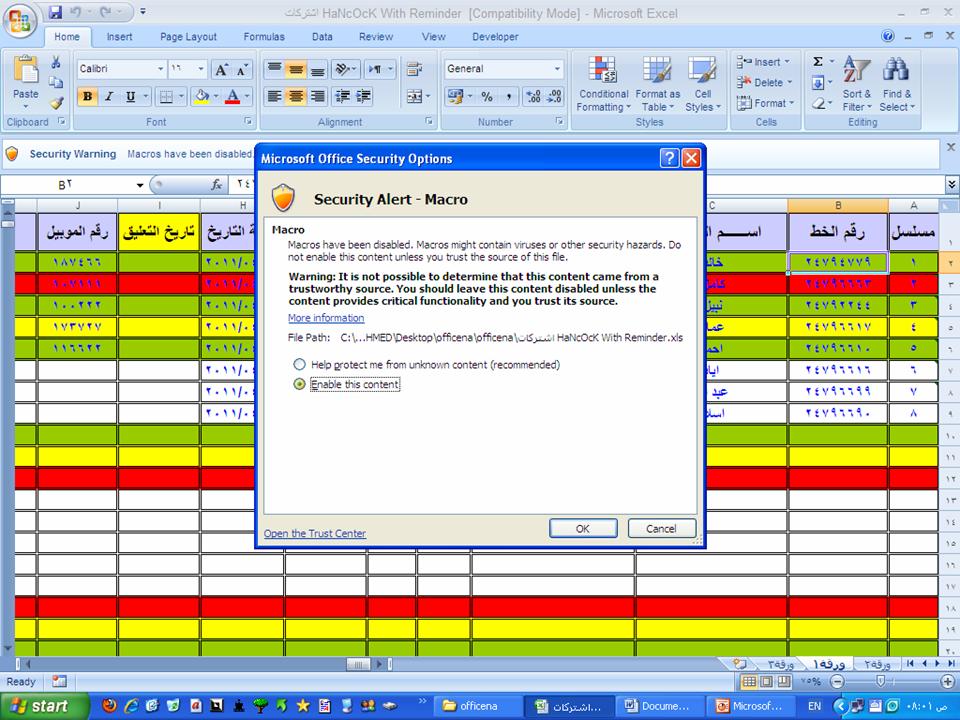Image resolution: width=960 pixels, height=720 pixels.
Task: Expand Format as Table gallery
Action: 658,84
